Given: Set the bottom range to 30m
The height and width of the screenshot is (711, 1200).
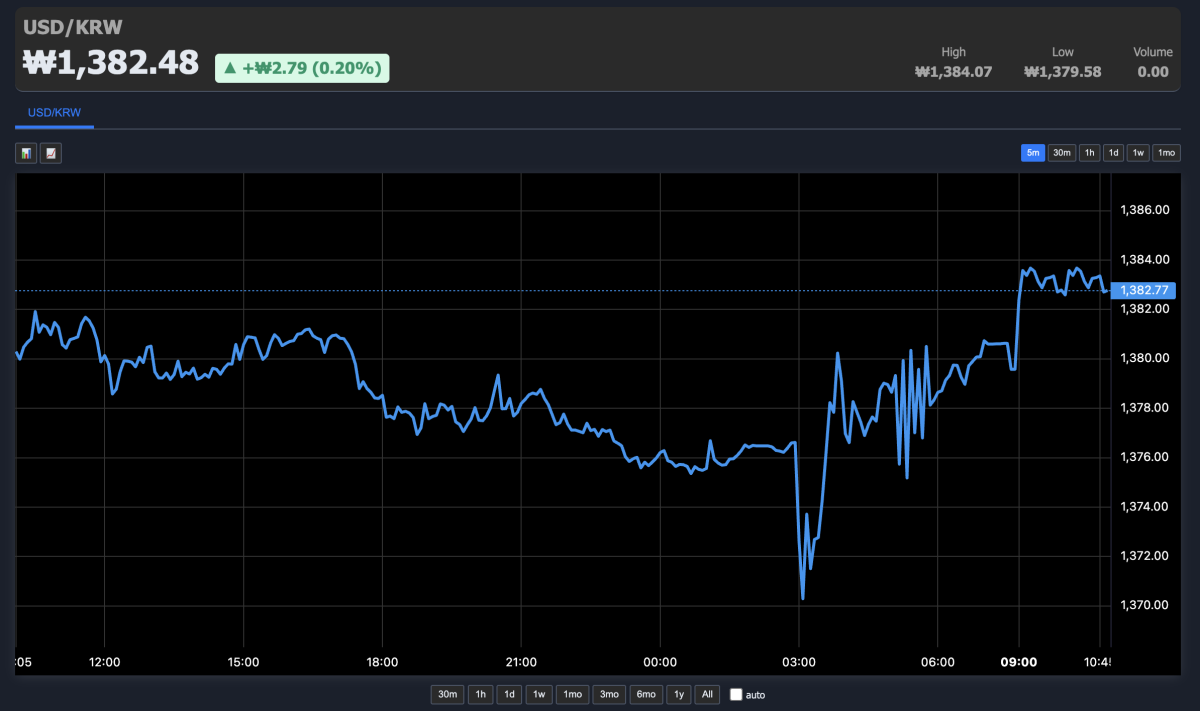Looking at the screenshot, I should tap(447, 695).
